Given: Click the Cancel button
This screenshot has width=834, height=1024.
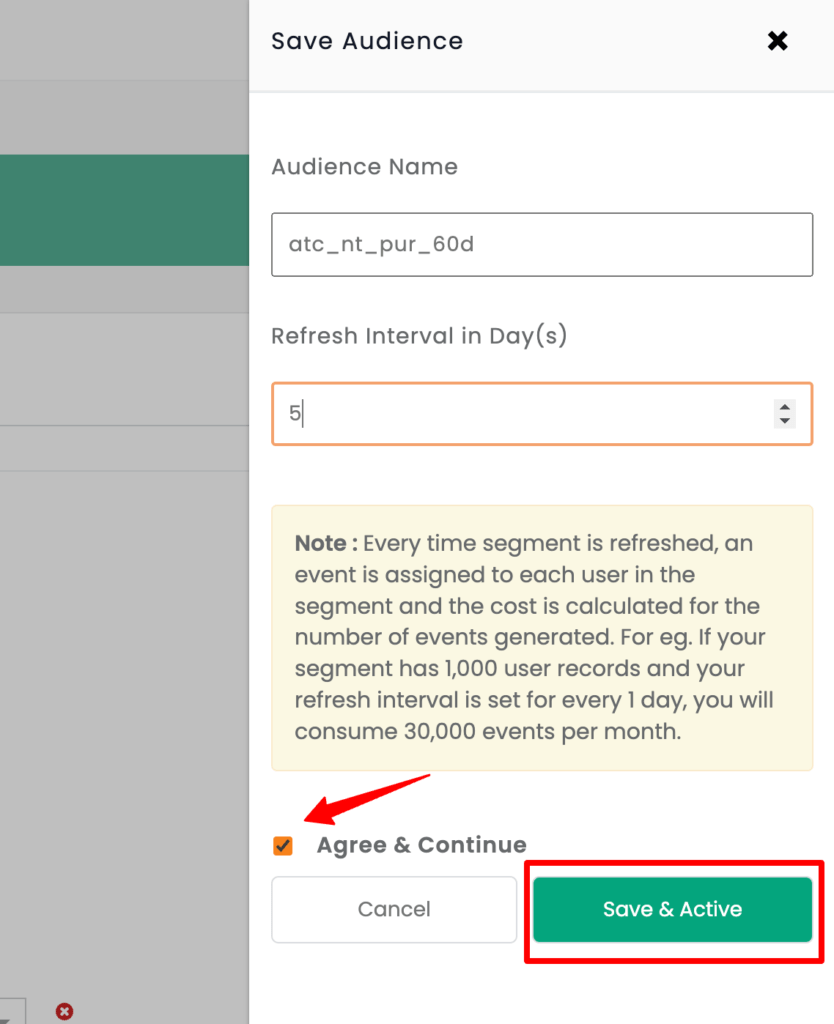Looking at the screenshot, I should [394, 909].
